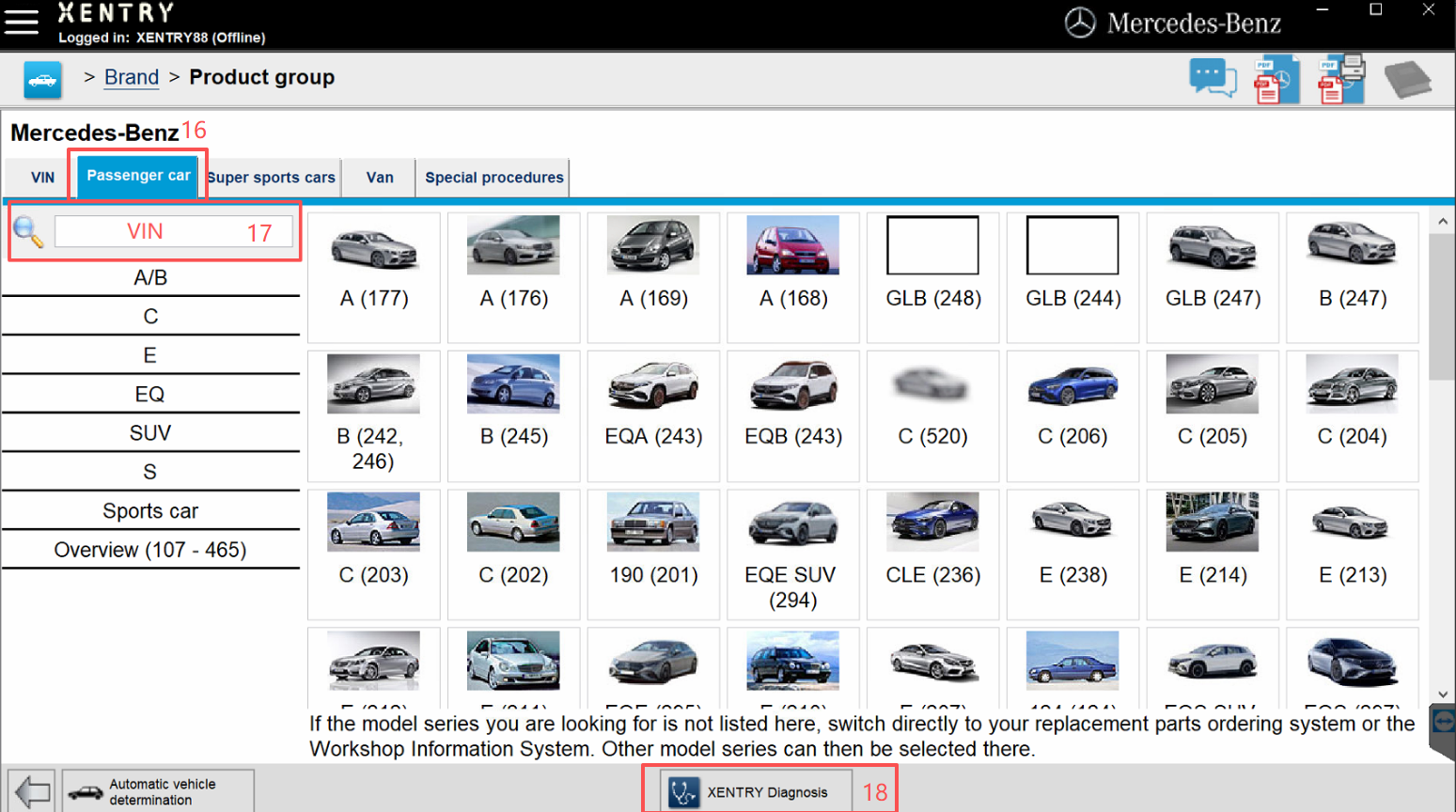The image size is (1456, 812).
Task: Select the SUV category in sidebar
Action: (150, 433)
